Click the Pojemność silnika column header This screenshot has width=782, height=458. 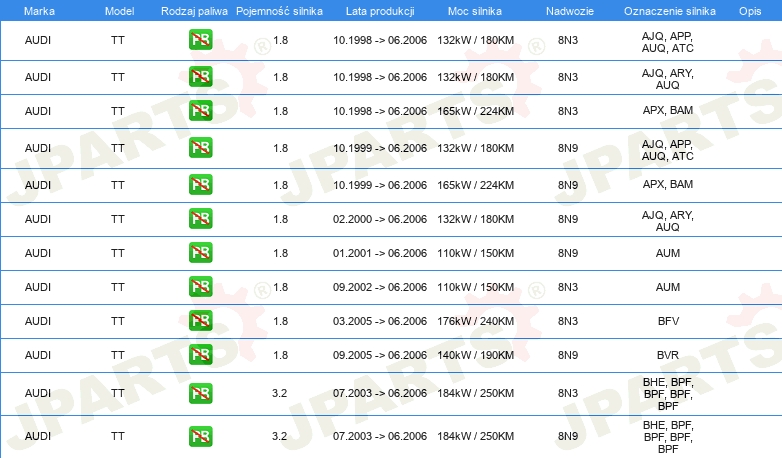pos(279,11)
